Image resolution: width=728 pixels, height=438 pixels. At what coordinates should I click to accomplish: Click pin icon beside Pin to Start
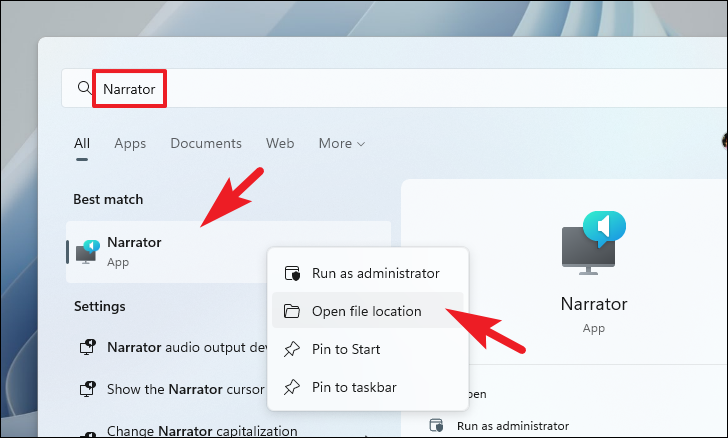pos(292,349)
